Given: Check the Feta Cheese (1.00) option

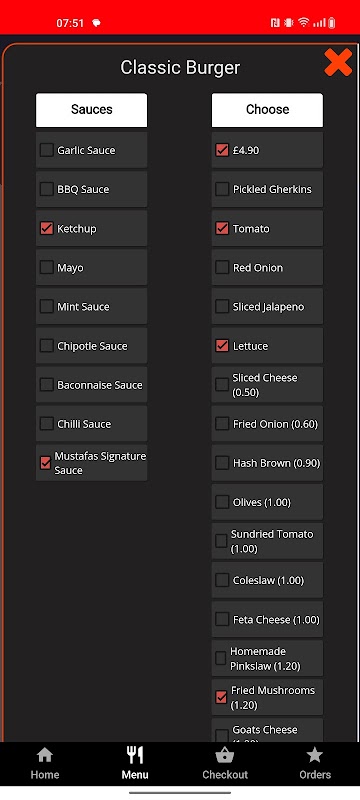Looking at the screenshot, I should pos(222,619).
